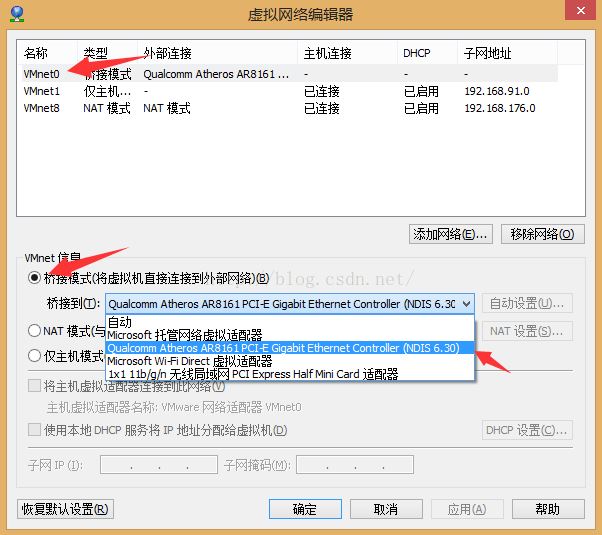The image size is (602, 535).
Task: Choose 1x1 11b/g/n 无线局域网 adapter option
Action: [290, 374]
